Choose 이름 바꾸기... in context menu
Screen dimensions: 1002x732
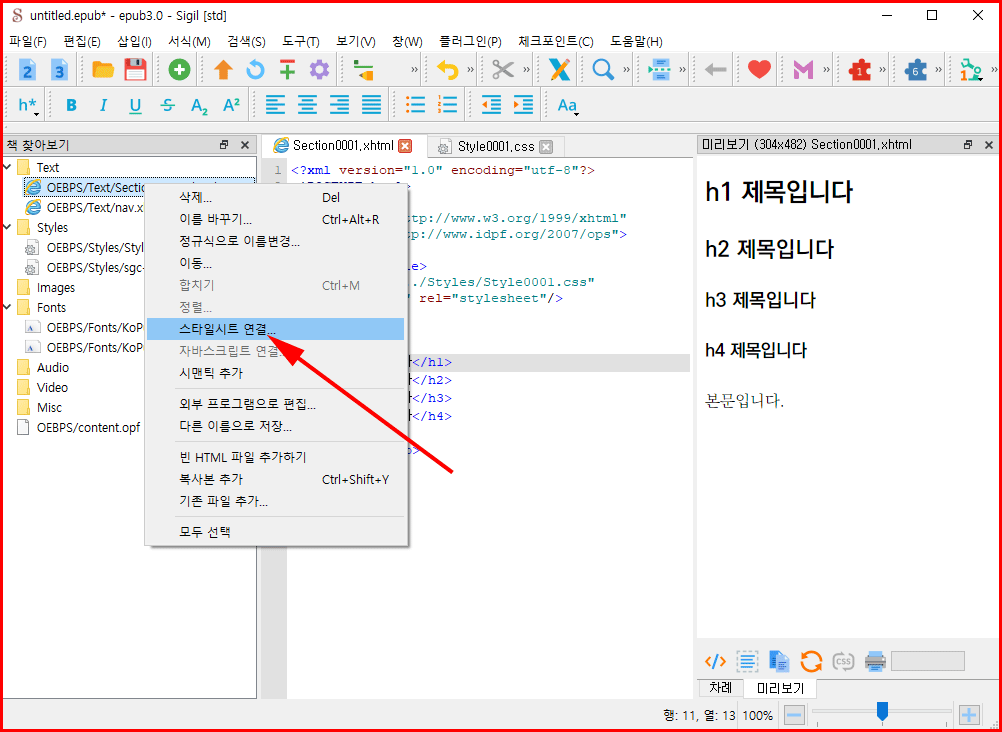pos(275,219)
